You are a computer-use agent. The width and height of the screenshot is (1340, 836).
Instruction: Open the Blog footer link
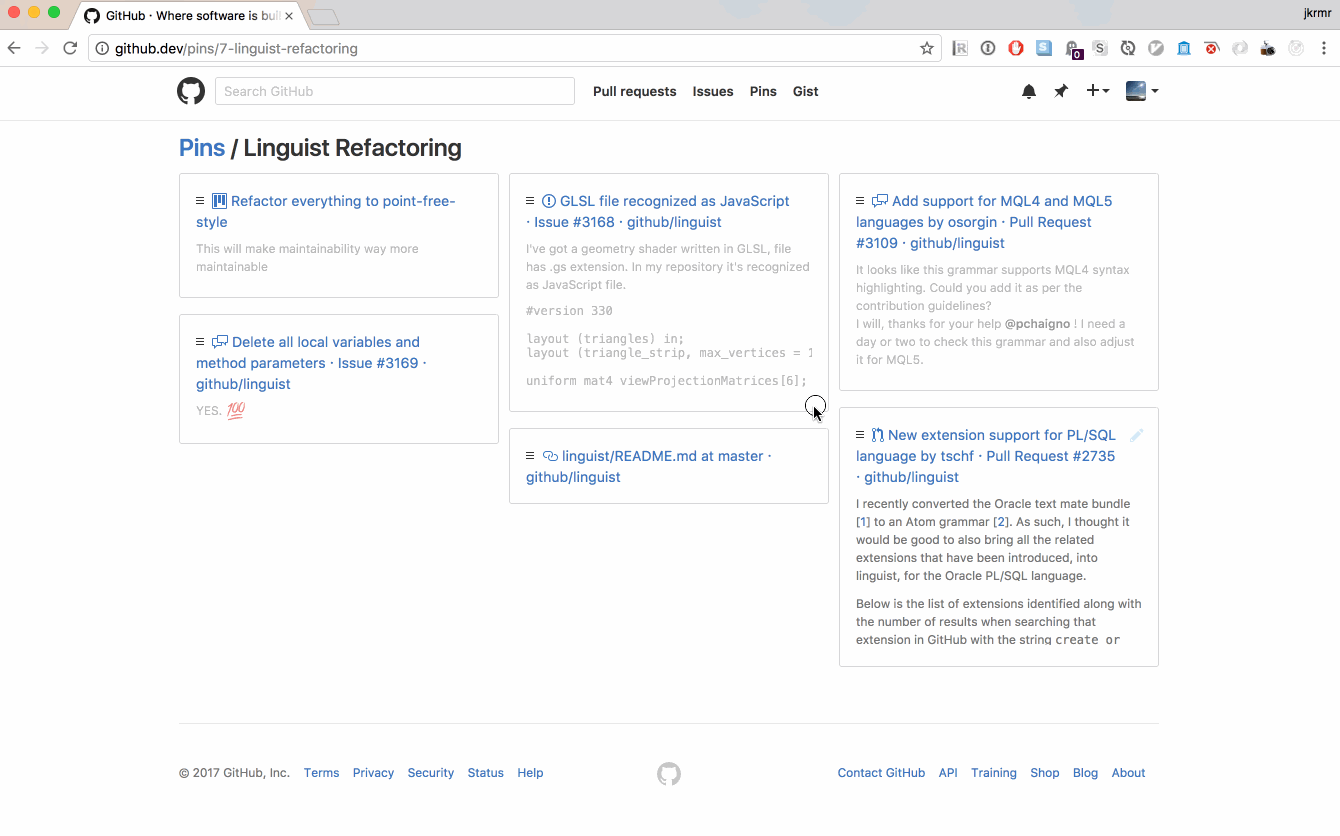click(x=1086, y=773)
